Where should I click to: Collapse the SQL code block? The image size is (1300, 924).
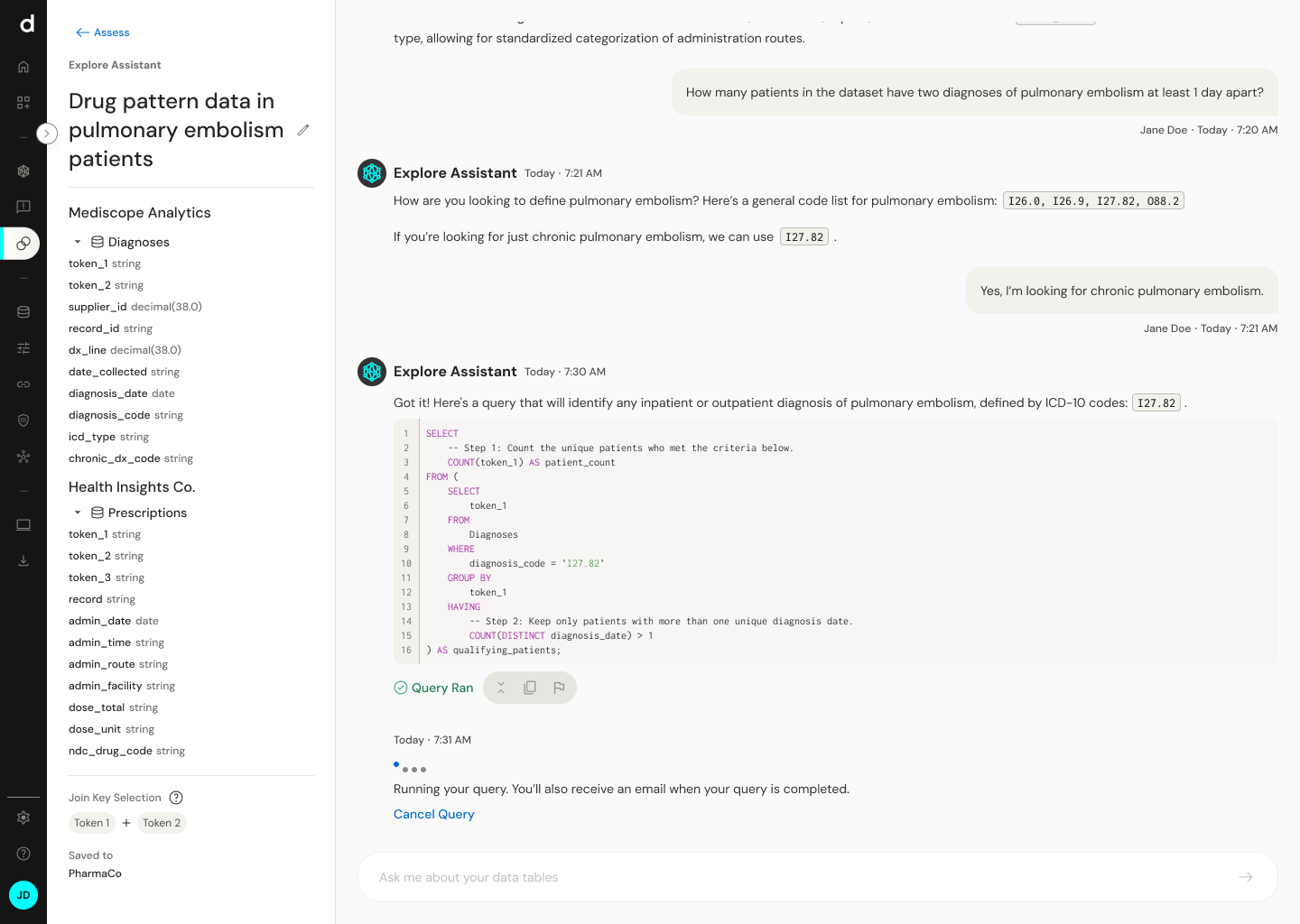[501, 688]
